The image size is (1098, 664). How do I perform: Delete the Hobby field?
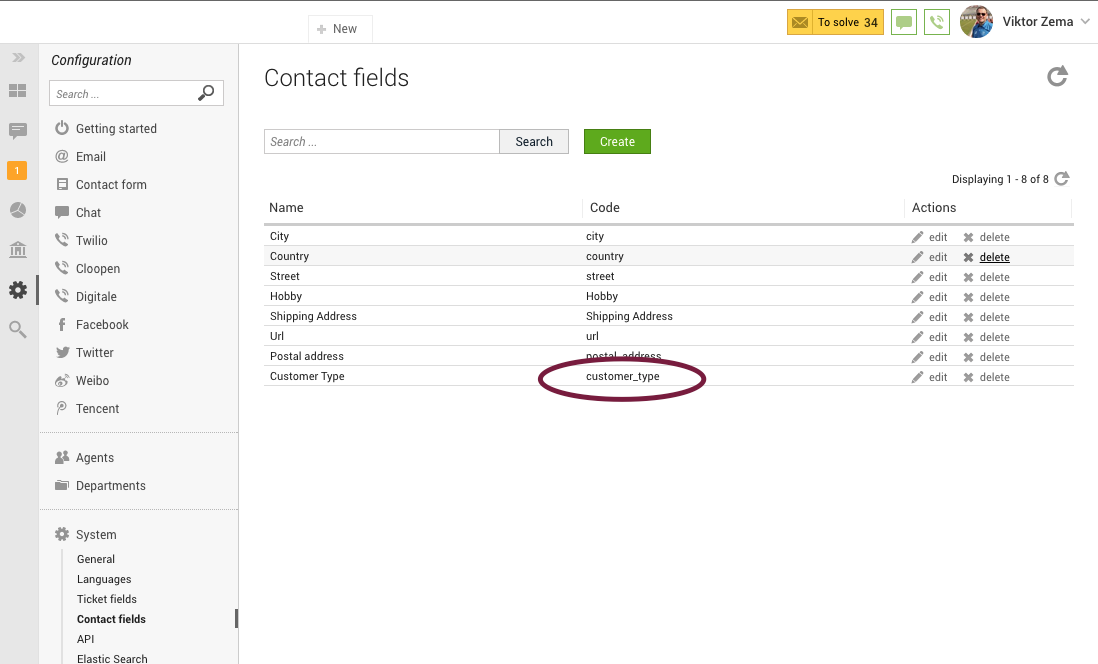(x=986, y=297)
